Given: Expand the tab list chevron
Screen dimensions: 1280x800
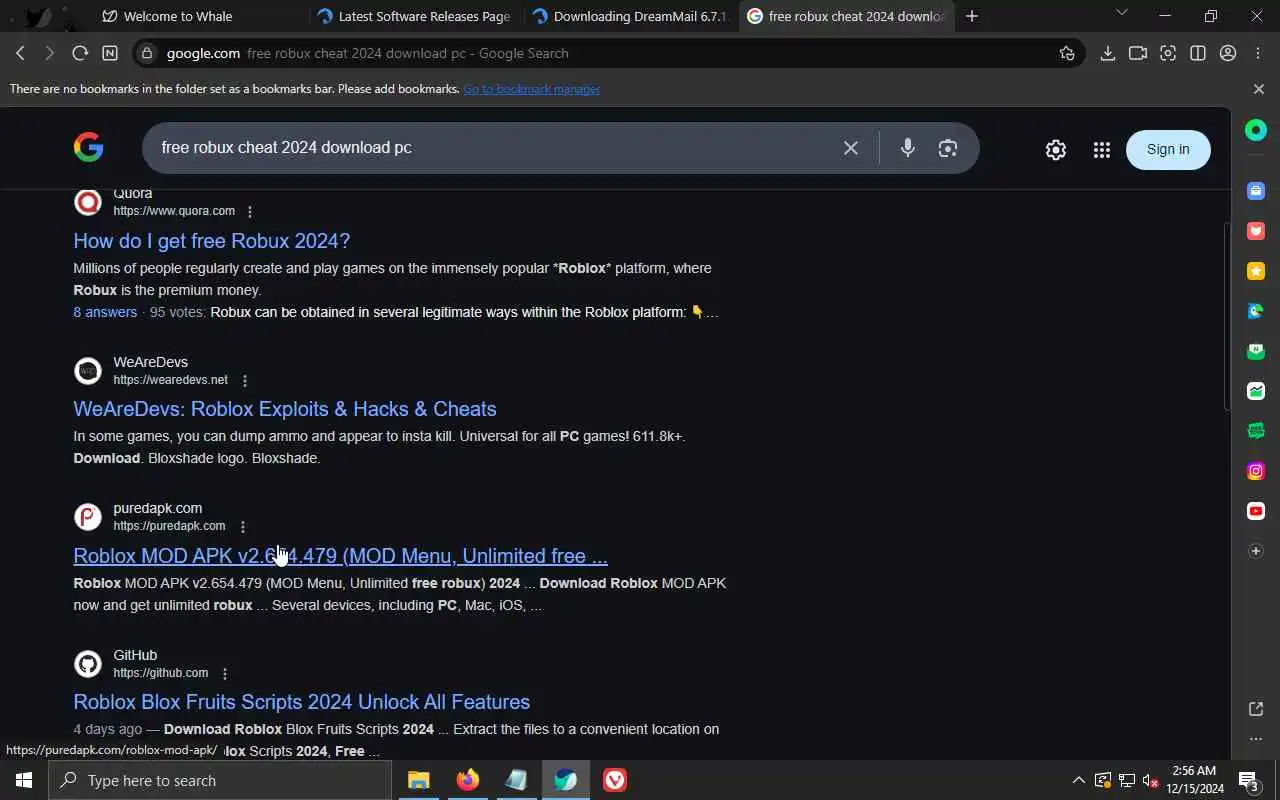Looking at the screenshot, I should coord(1121,13).
